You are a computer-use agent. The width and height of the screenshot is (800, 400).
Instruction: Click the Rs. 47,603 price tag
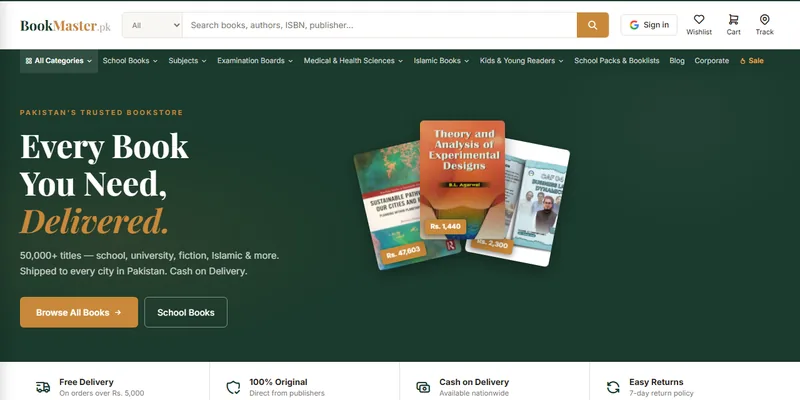(403, 252)
